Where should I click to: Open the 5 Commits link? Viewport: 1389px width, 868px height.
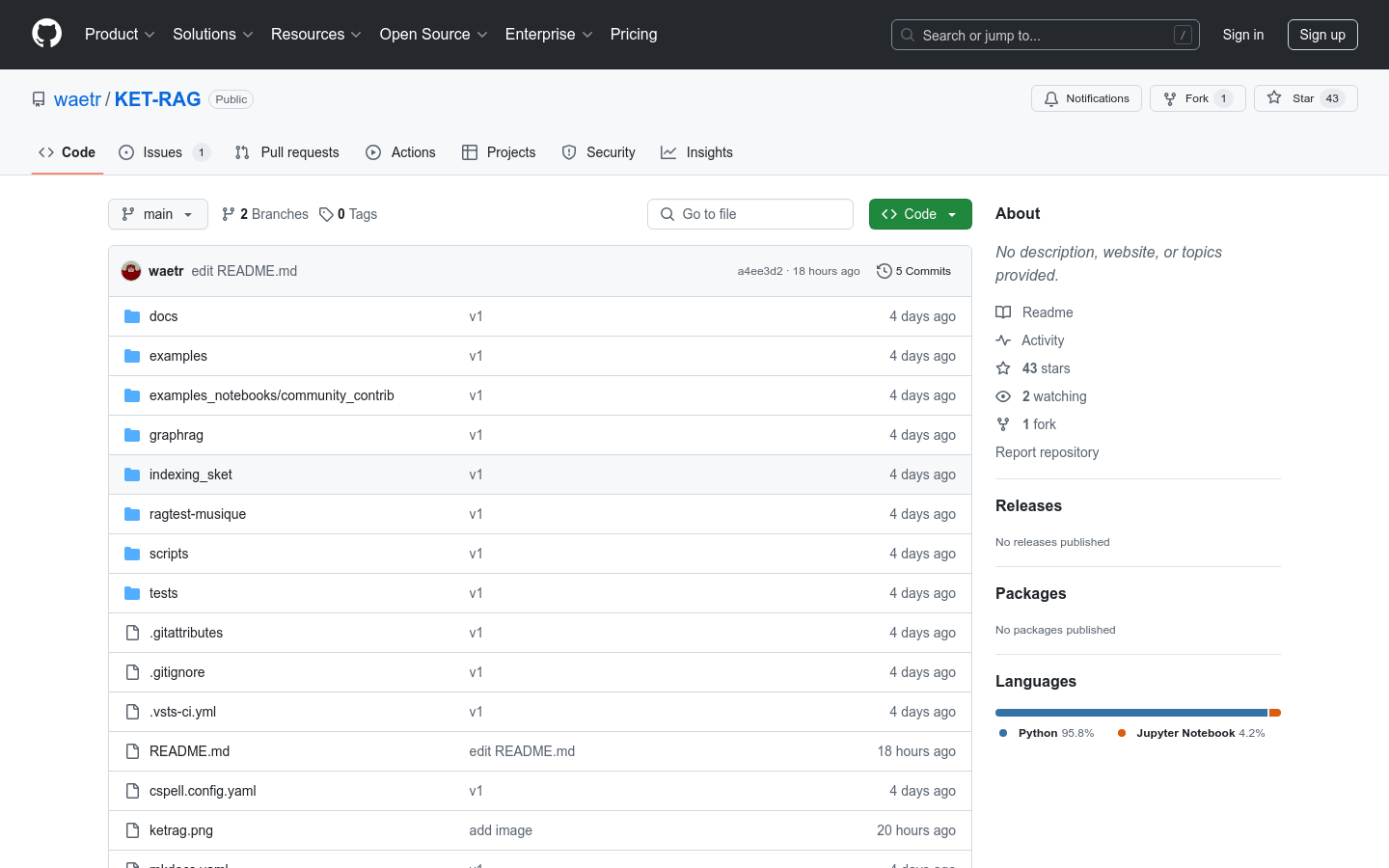[913, 271]
